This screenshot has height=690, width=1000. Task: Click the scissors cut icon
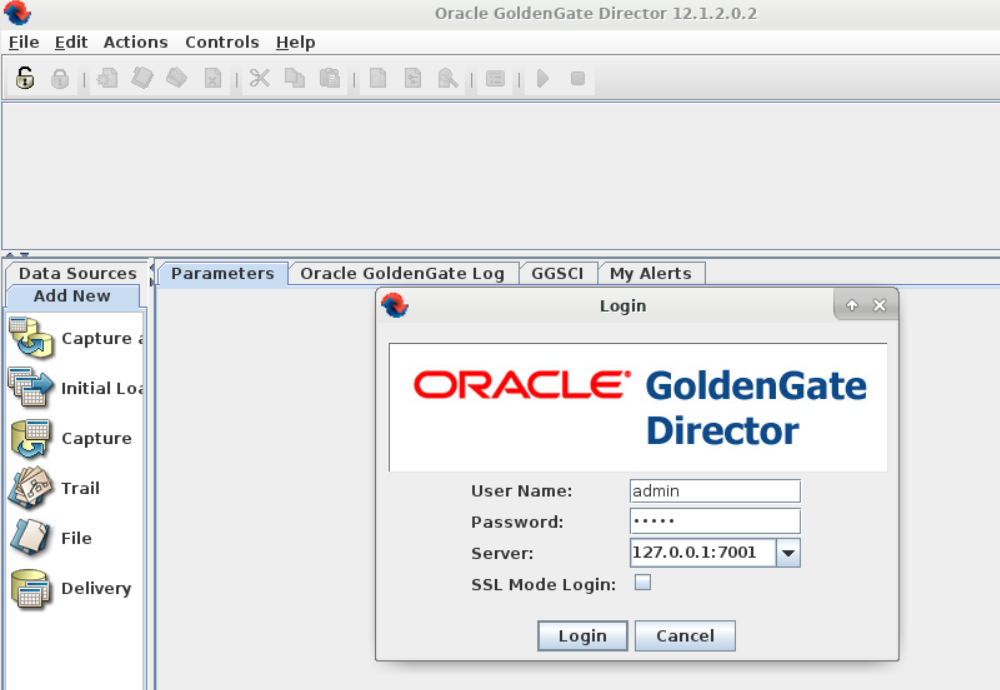click(260, 78)
